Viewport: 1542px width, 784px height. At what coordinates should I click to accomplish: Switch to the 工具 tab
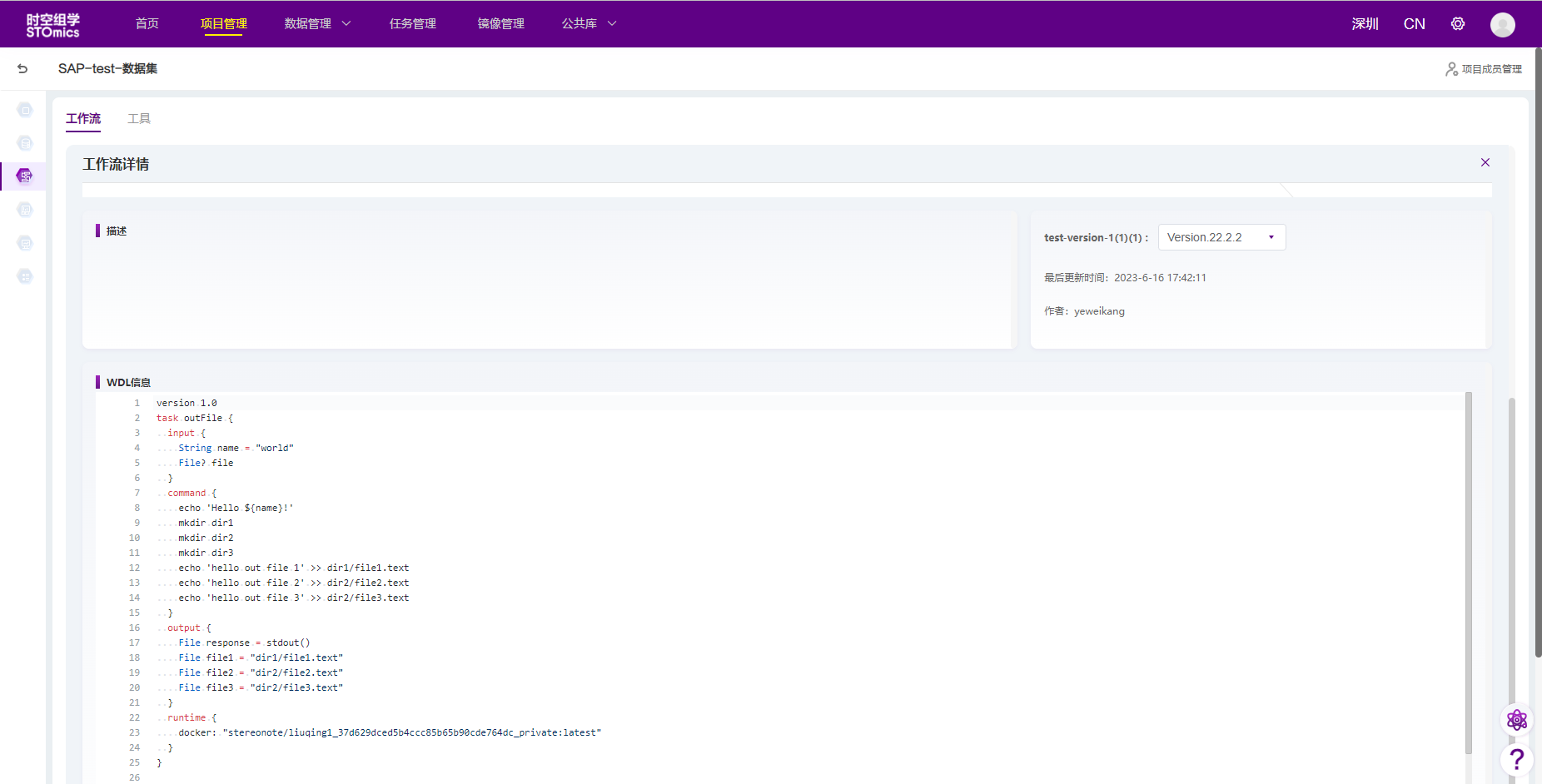click(x=139, y=119)
